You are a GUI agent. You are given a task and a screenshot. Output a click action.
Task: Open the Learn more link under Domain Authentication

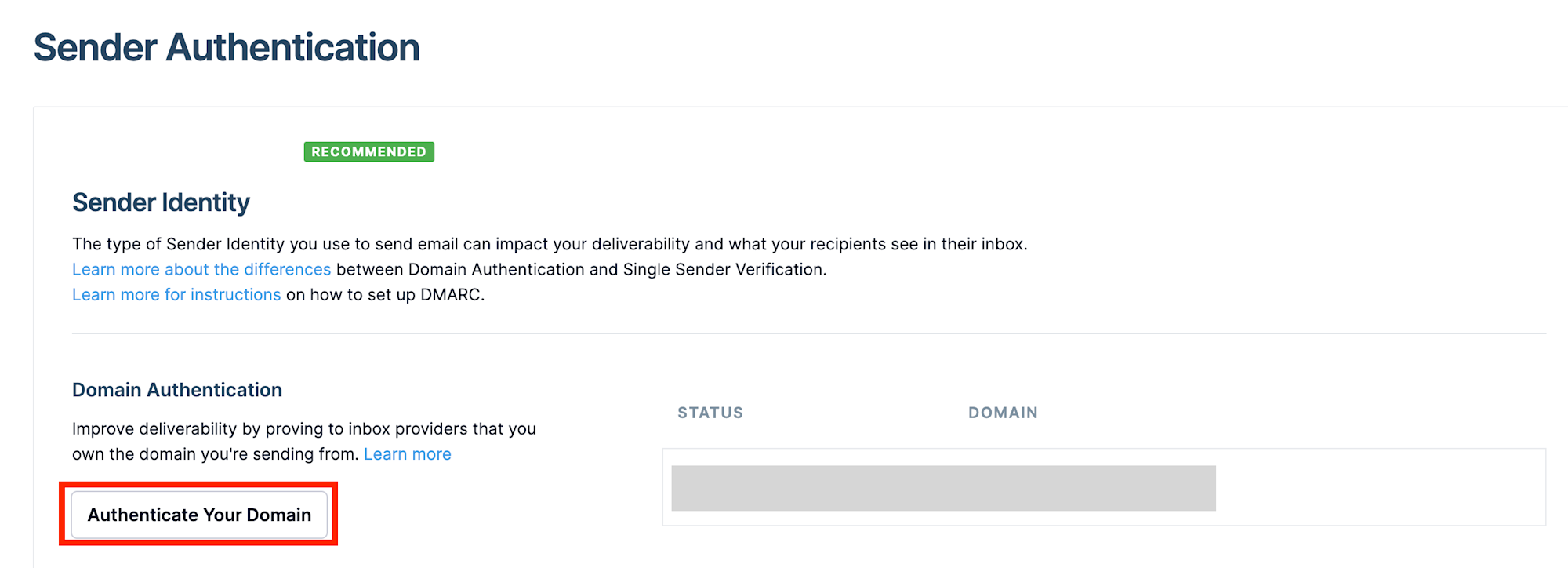(x=407, y=454)
